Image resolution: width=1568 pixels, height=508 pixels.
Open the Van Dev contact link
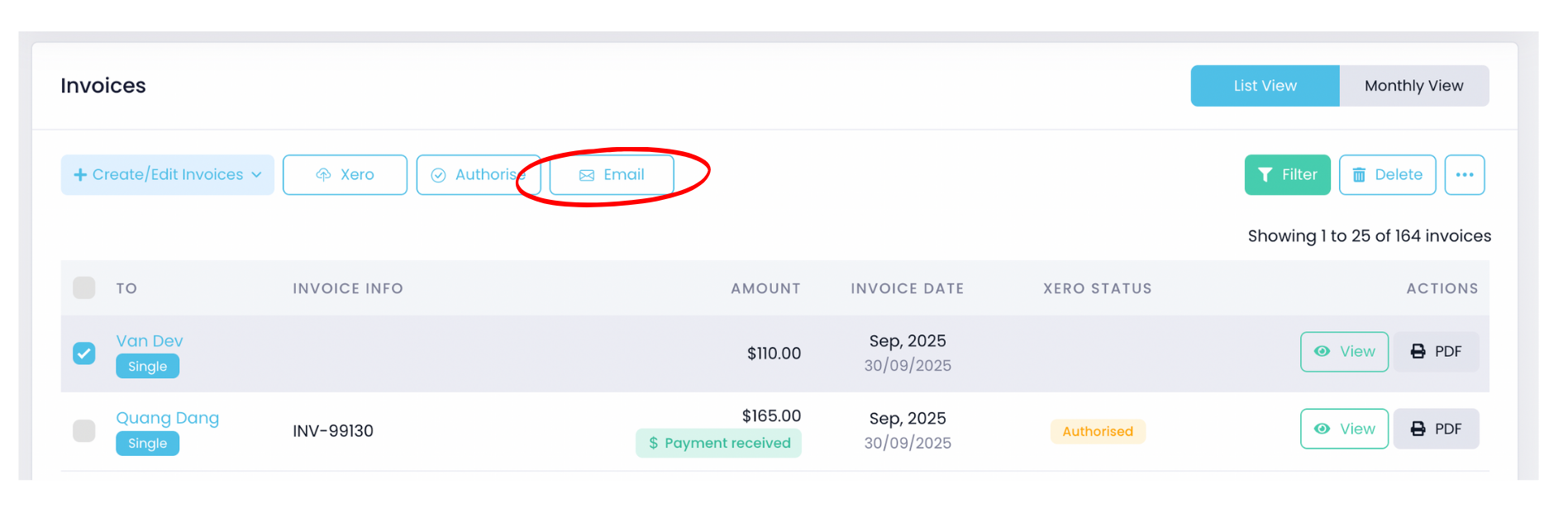[150, 341]
